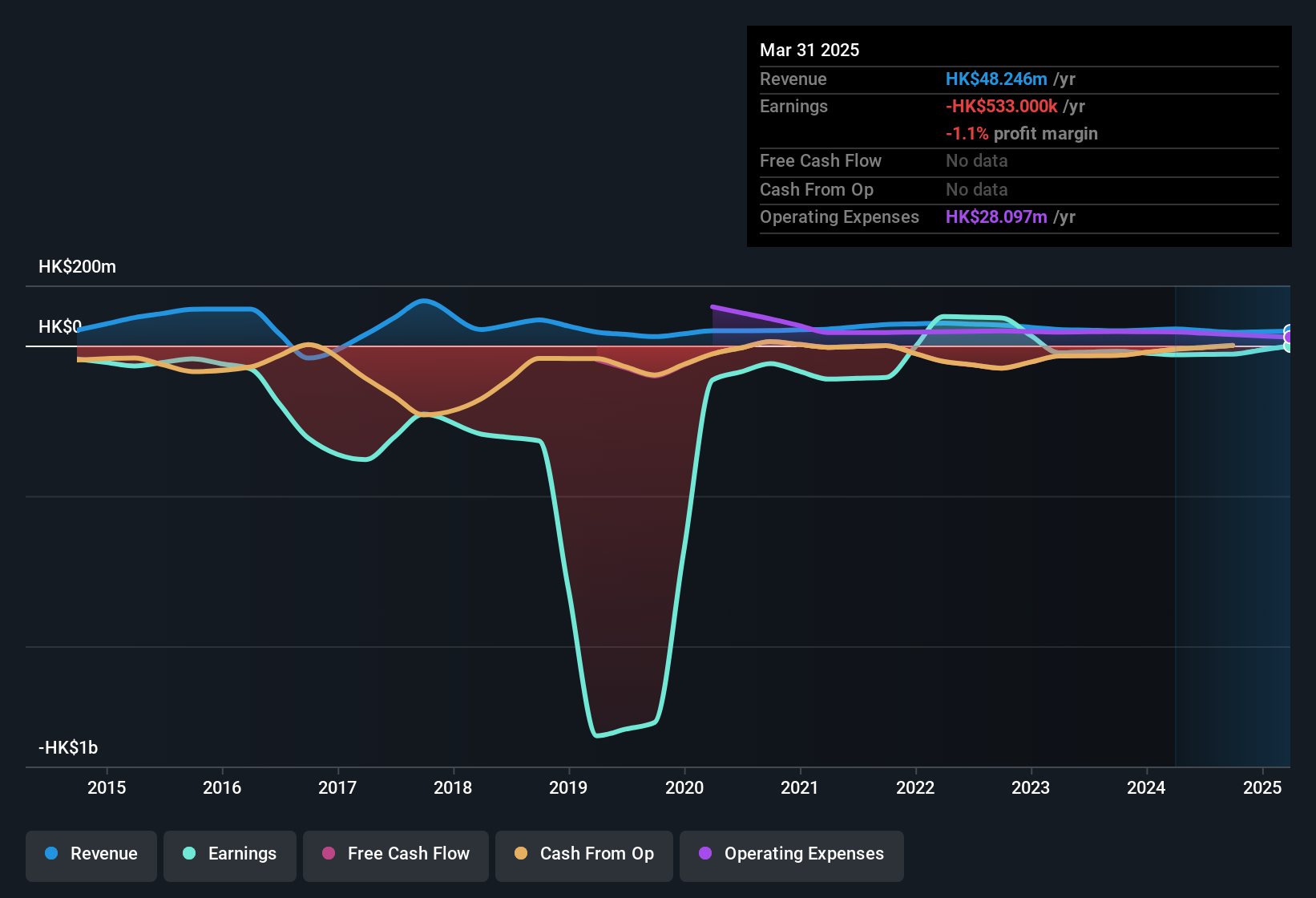The width and height of the screenshot is (1316, 898).
Task: Select the 2021 x-axis label
Action: point(800,787)
